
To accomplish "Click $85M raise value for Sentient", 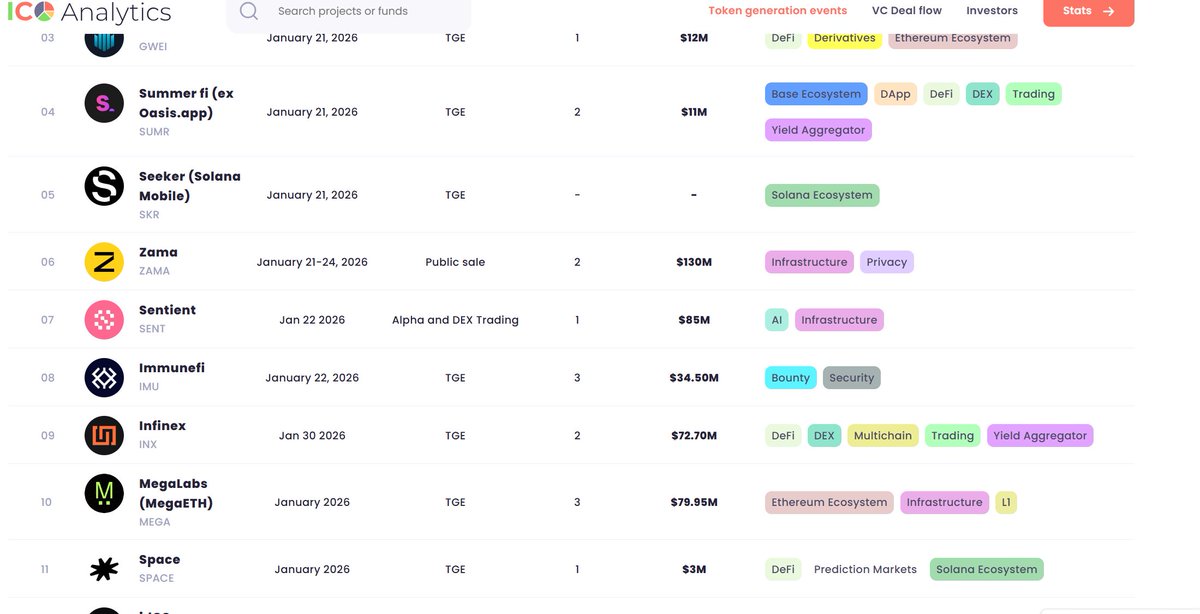I will (694, 320).
